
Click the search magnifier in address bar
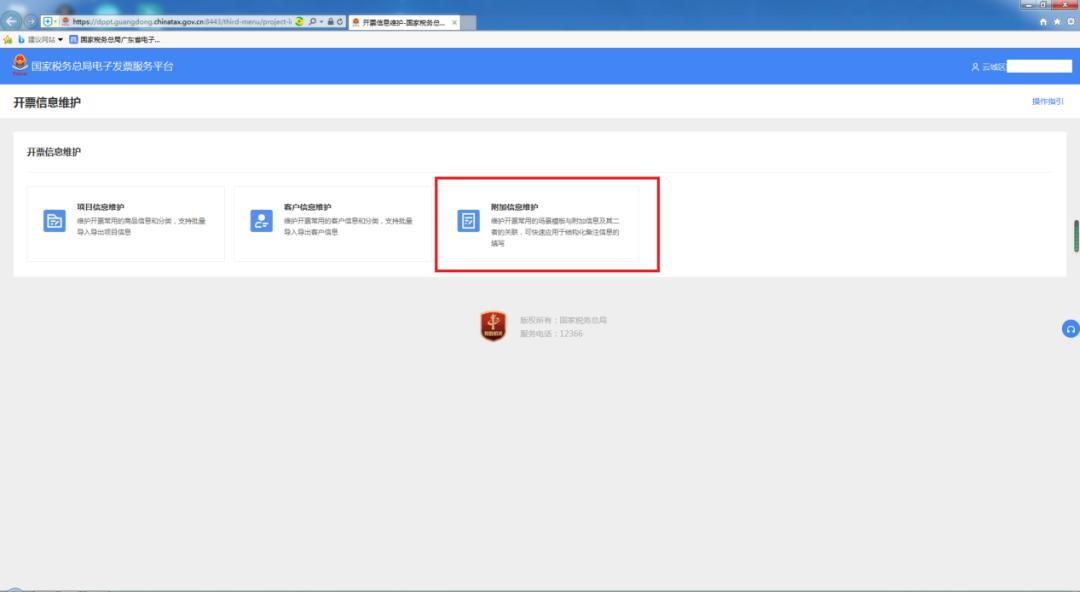[312, 21]
